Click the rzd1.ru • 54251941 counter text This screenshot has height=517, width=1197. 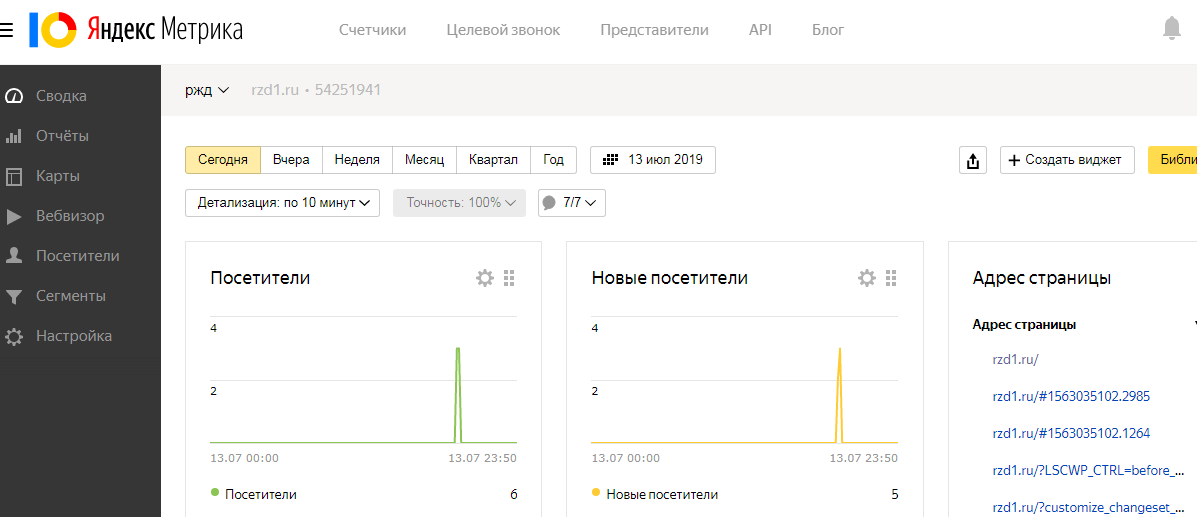click(x=316, y=90)
